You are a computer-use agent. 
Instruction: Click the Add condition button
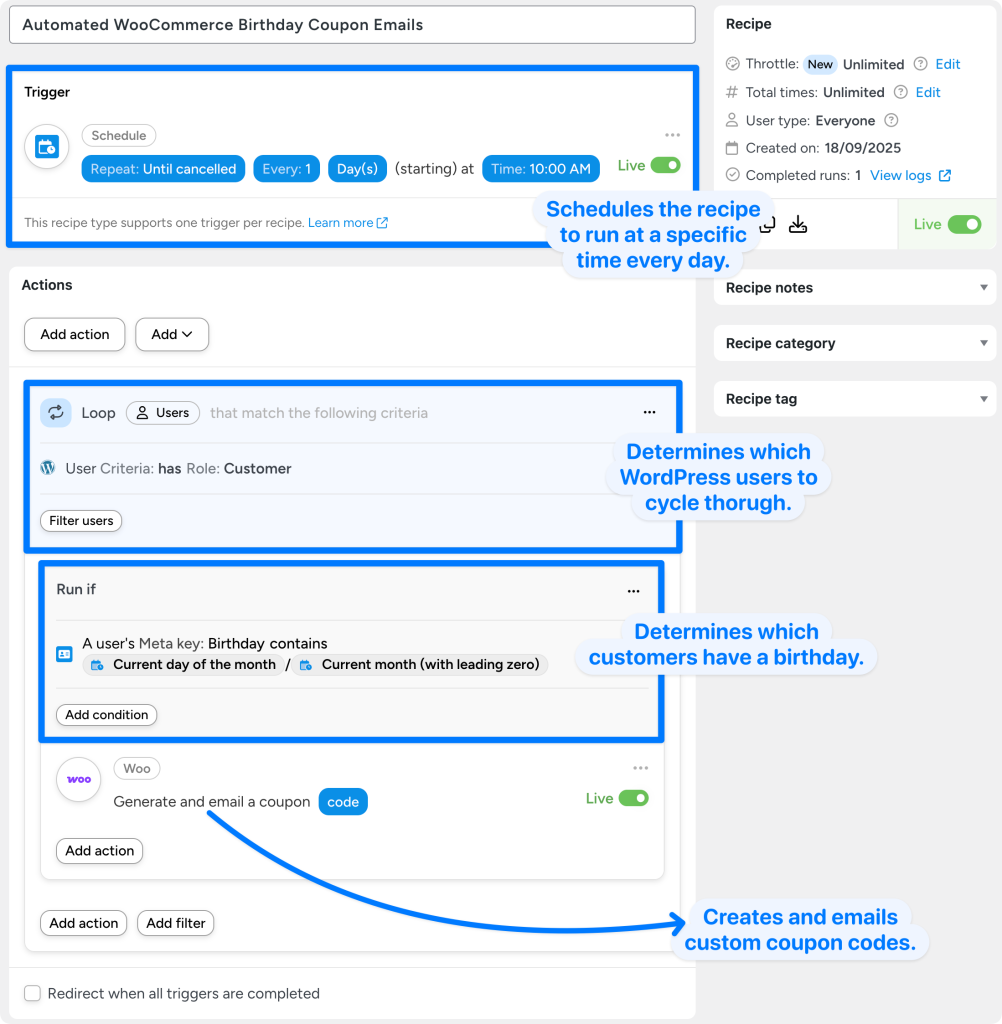coord(106,715)
